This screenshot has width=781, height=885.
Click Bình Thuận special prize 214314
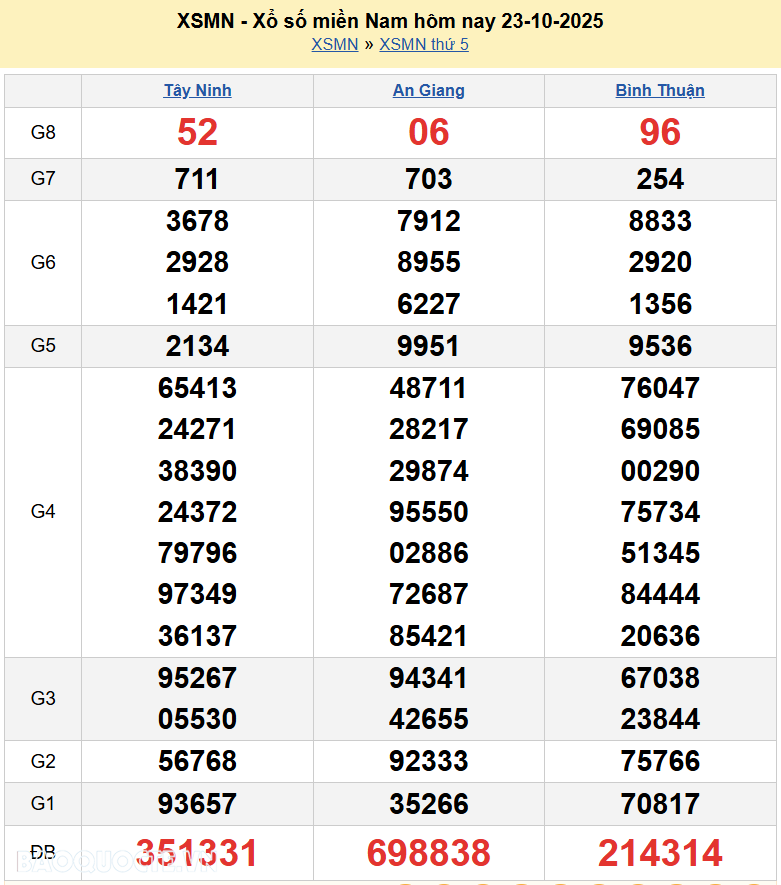(660, 853)
